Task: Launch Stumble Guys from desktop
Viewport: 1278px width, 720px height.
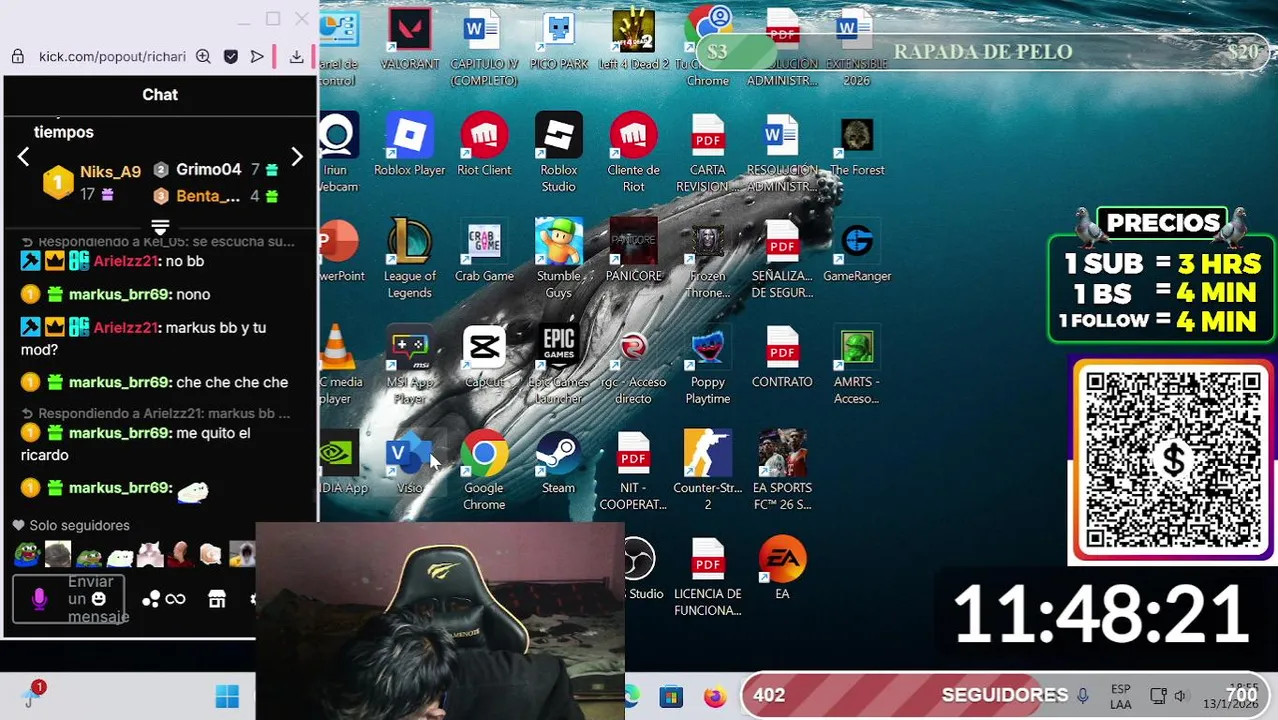Action: tap(558, 260)
